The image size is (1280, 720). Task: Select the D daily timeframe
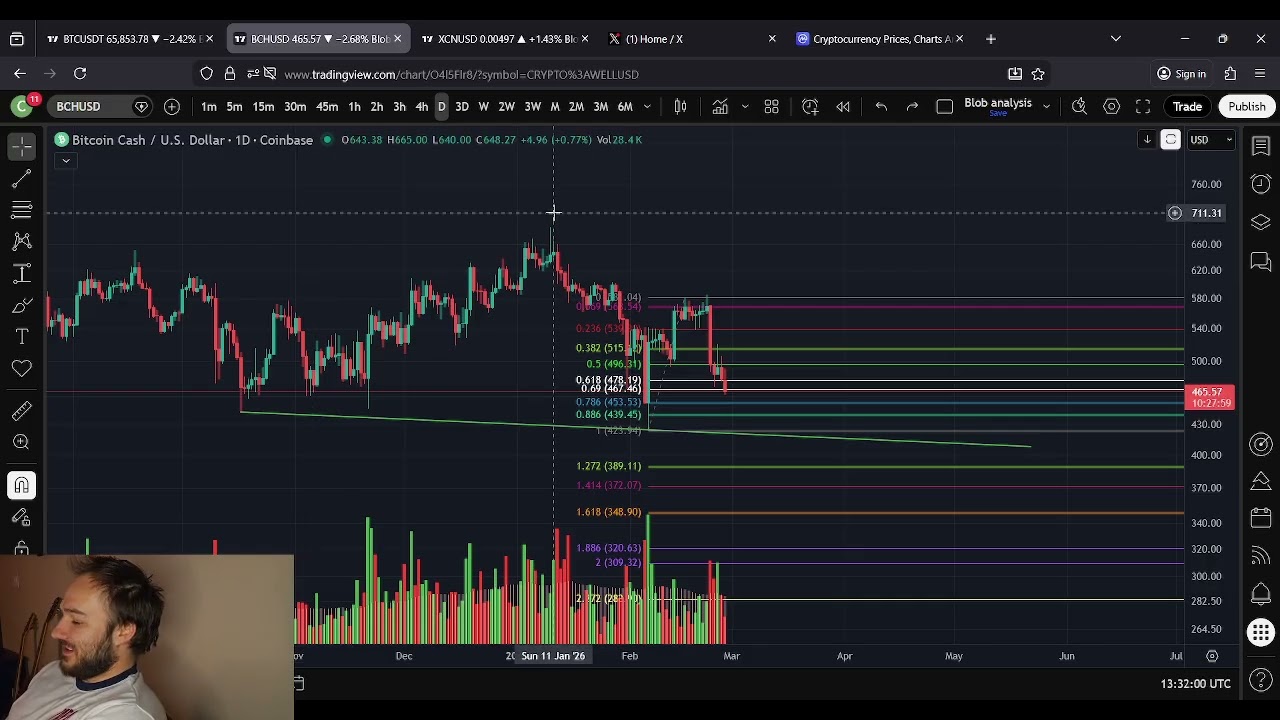click(x=441, y=106)
